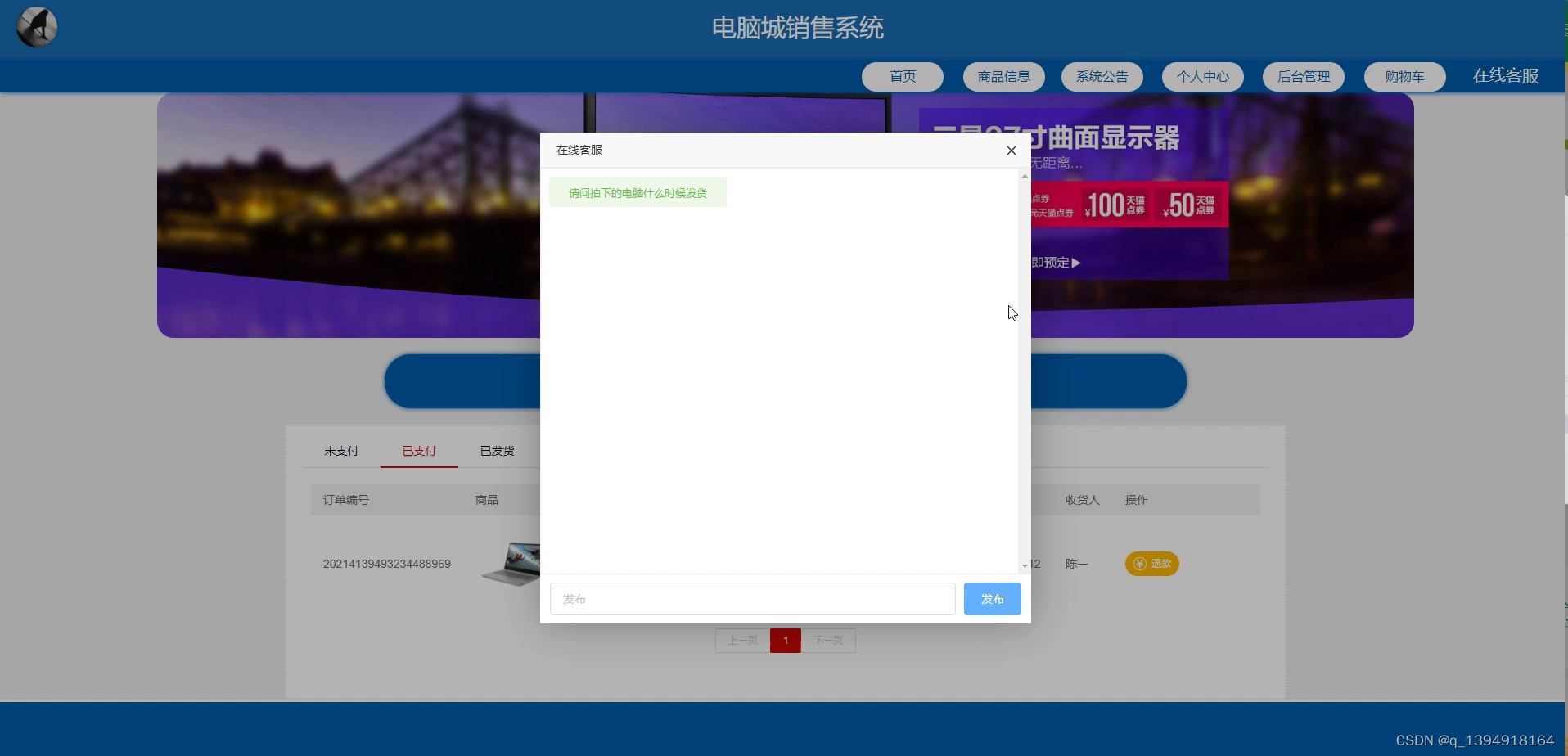Select the 已支付 orders tab
Screen dimensions: 1568x756
click(x=419, y=451)
